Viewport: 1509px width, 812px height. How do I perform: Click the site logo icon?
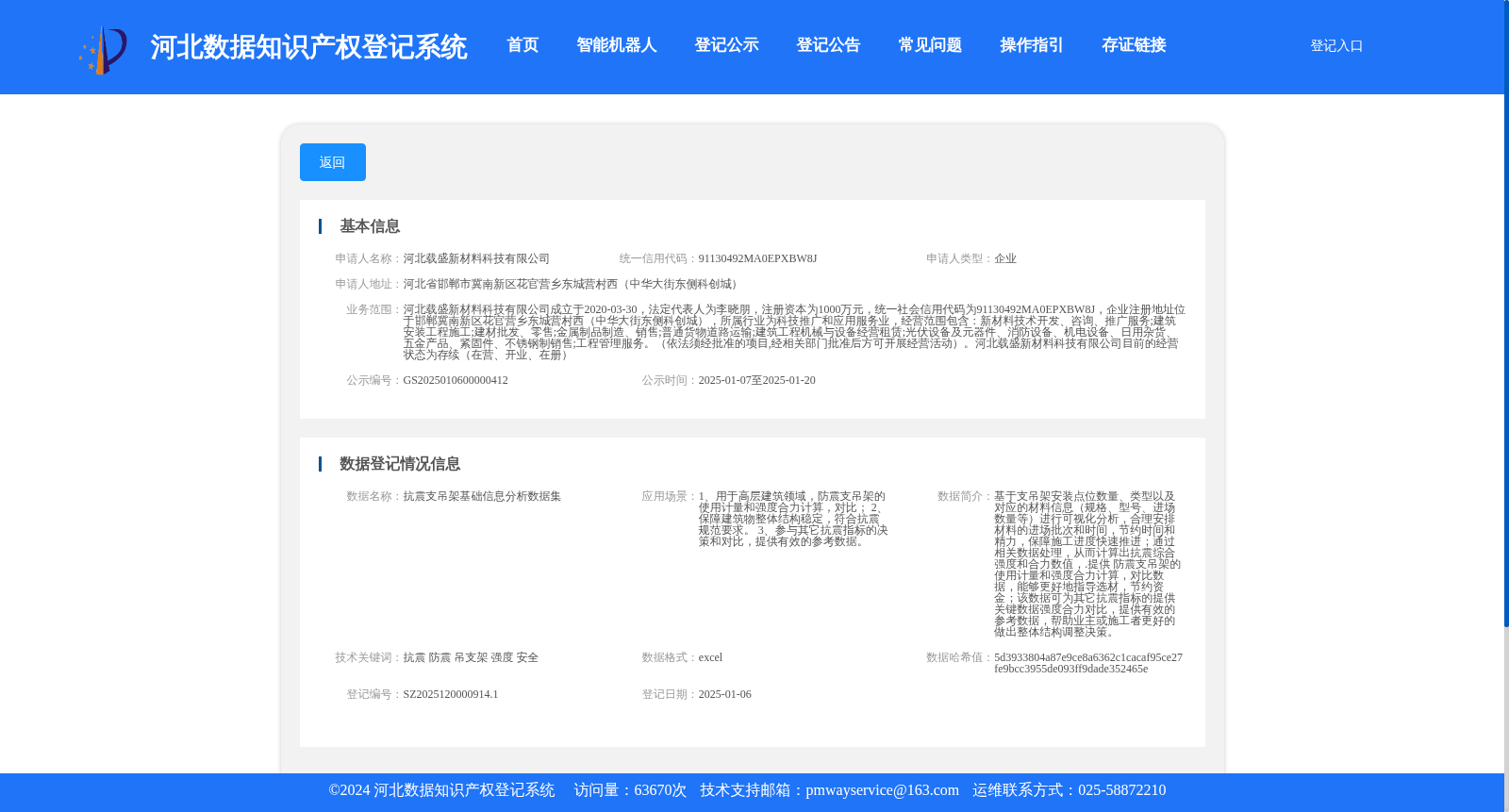coord(103,50)
